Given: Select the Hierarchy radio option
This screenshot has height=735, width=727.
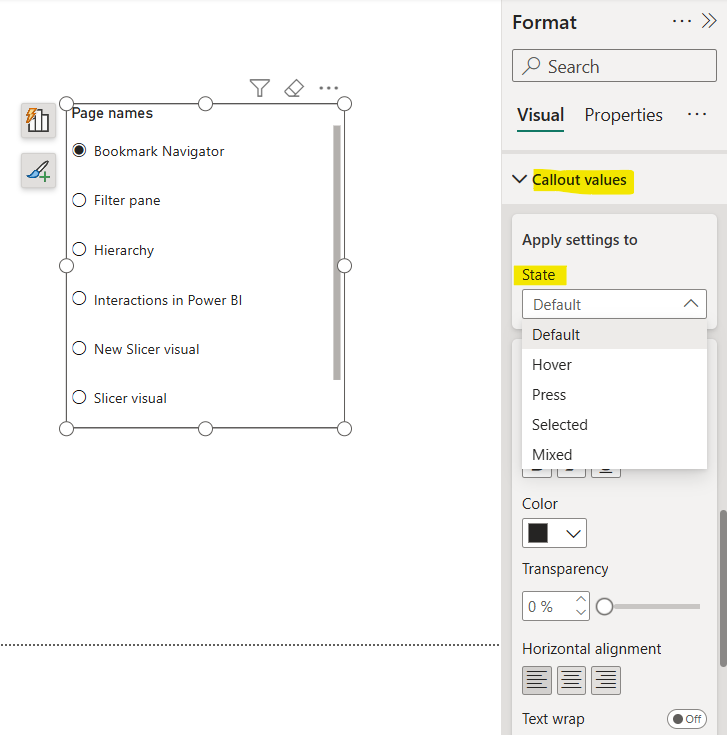Looking at the screenshot, I should [80, 250].
